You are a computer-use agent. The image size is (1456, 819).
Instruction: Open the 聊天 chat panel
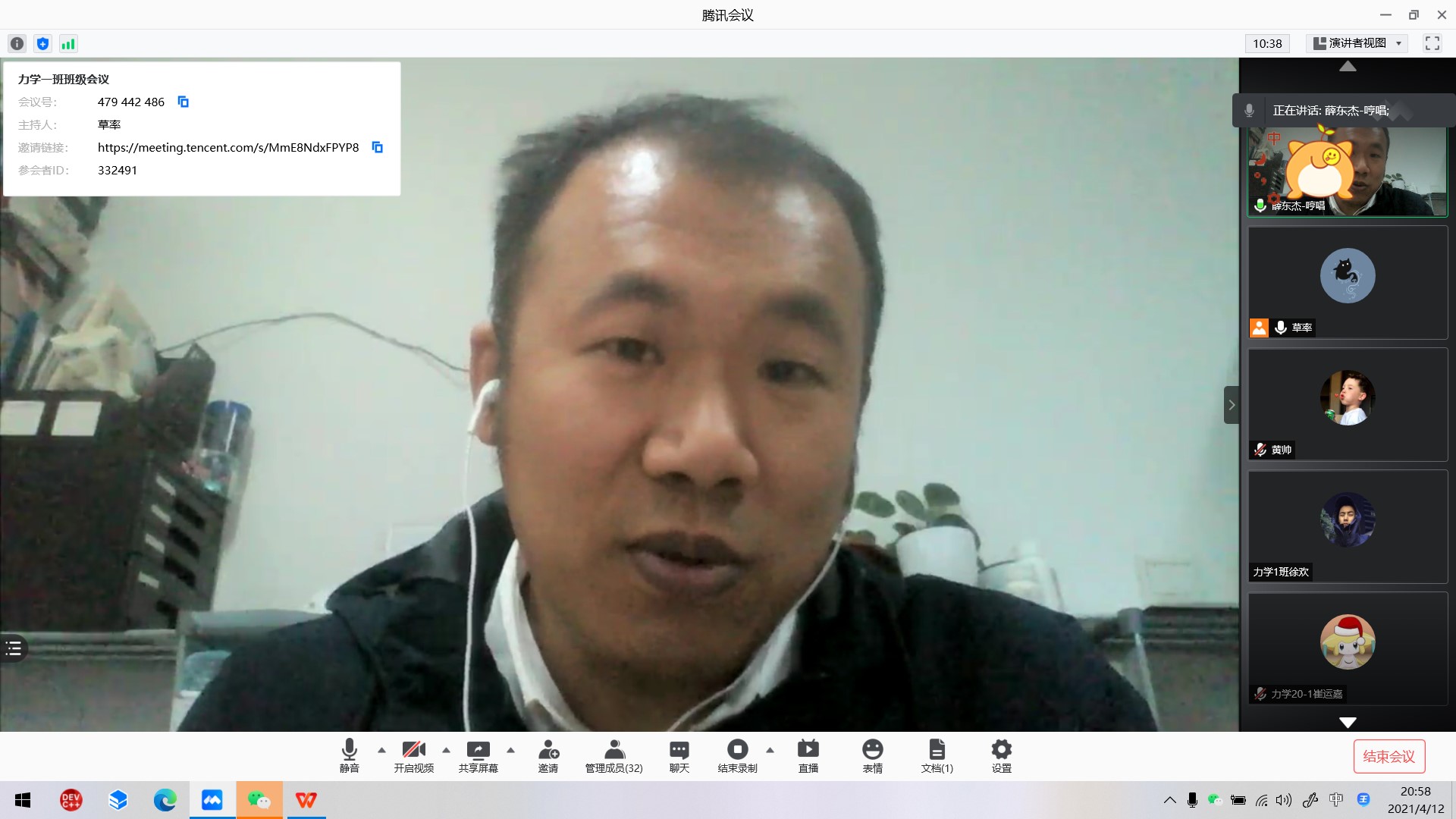679,756
